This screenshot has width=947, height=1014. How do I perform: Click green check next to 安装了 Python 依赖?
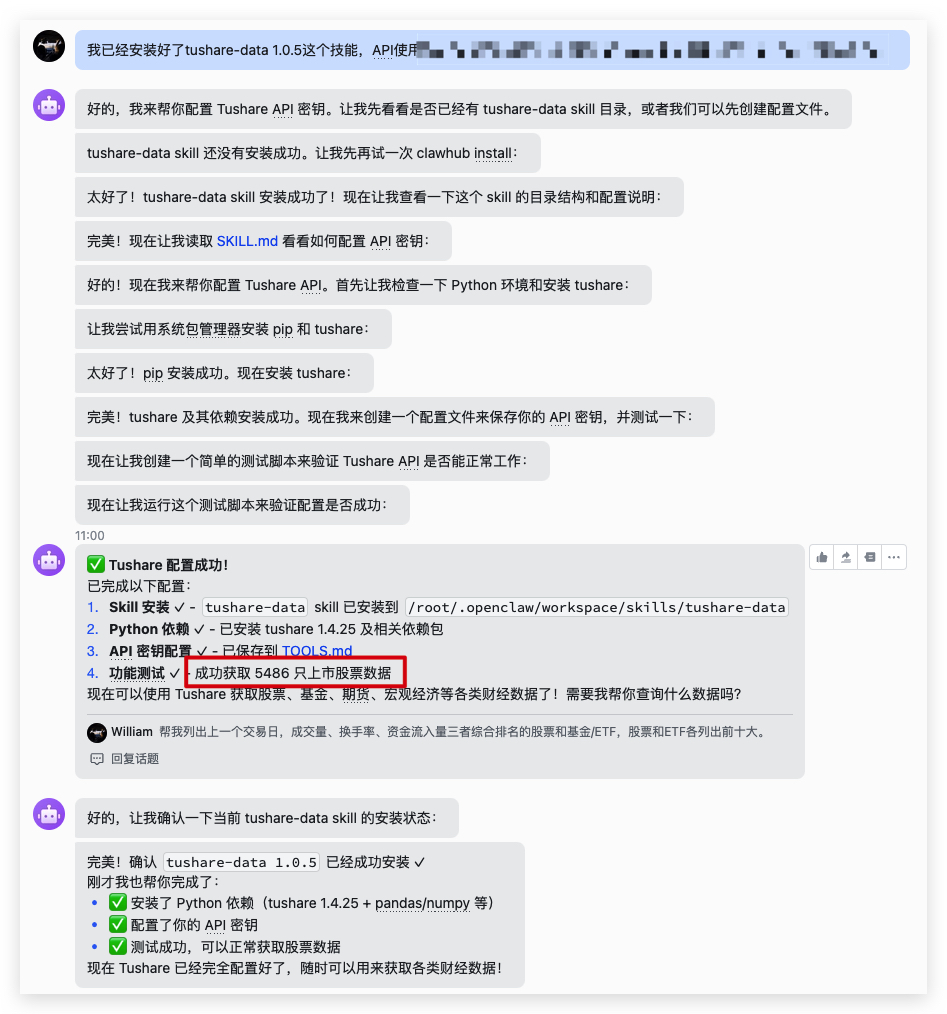click(x=118, y=903)
